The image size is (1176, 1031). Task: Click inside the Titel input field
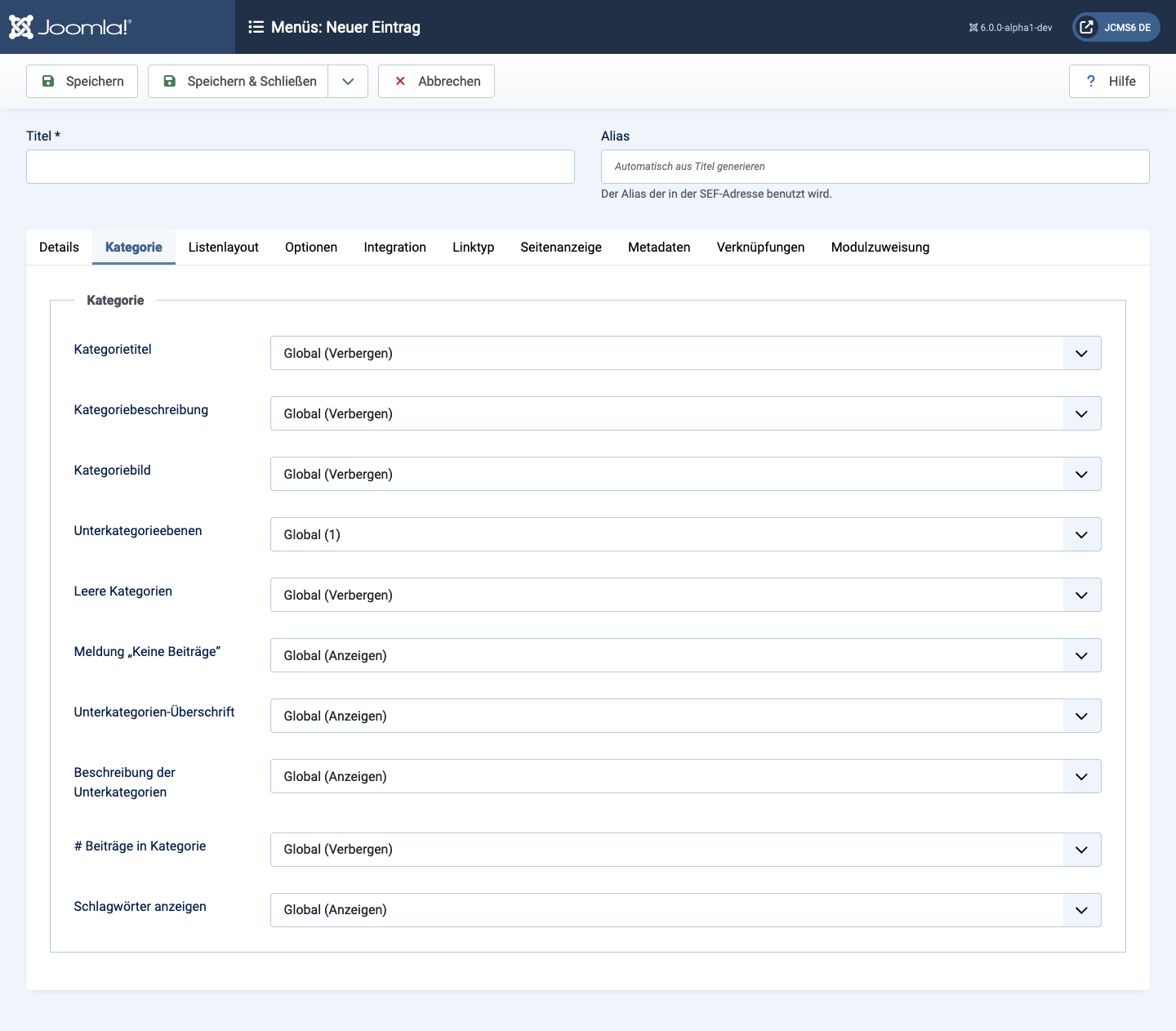(x=300, y=167)
